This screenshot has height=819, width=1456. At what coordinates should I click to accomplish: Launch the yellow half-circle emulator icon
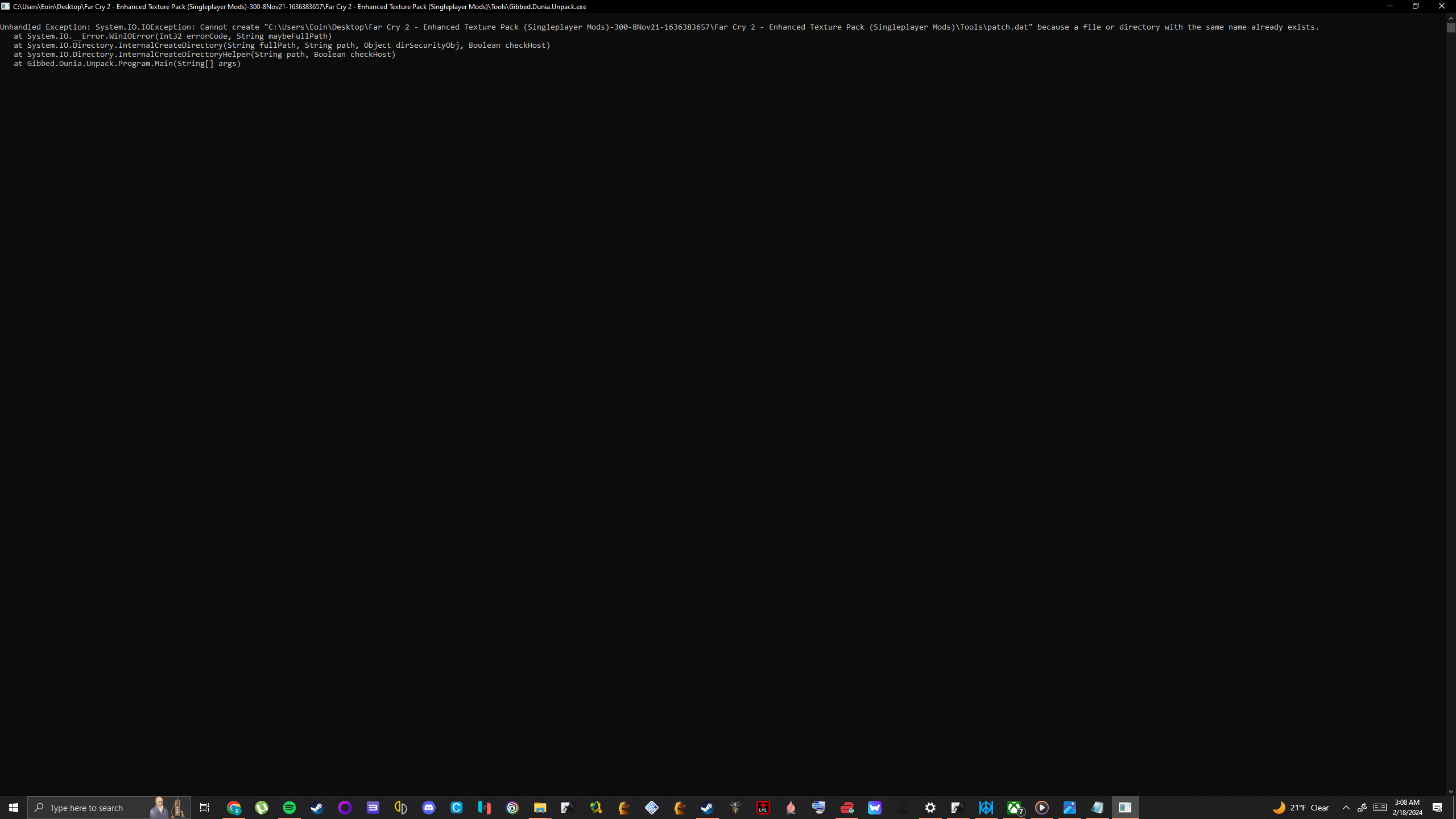tap(400, 808)
